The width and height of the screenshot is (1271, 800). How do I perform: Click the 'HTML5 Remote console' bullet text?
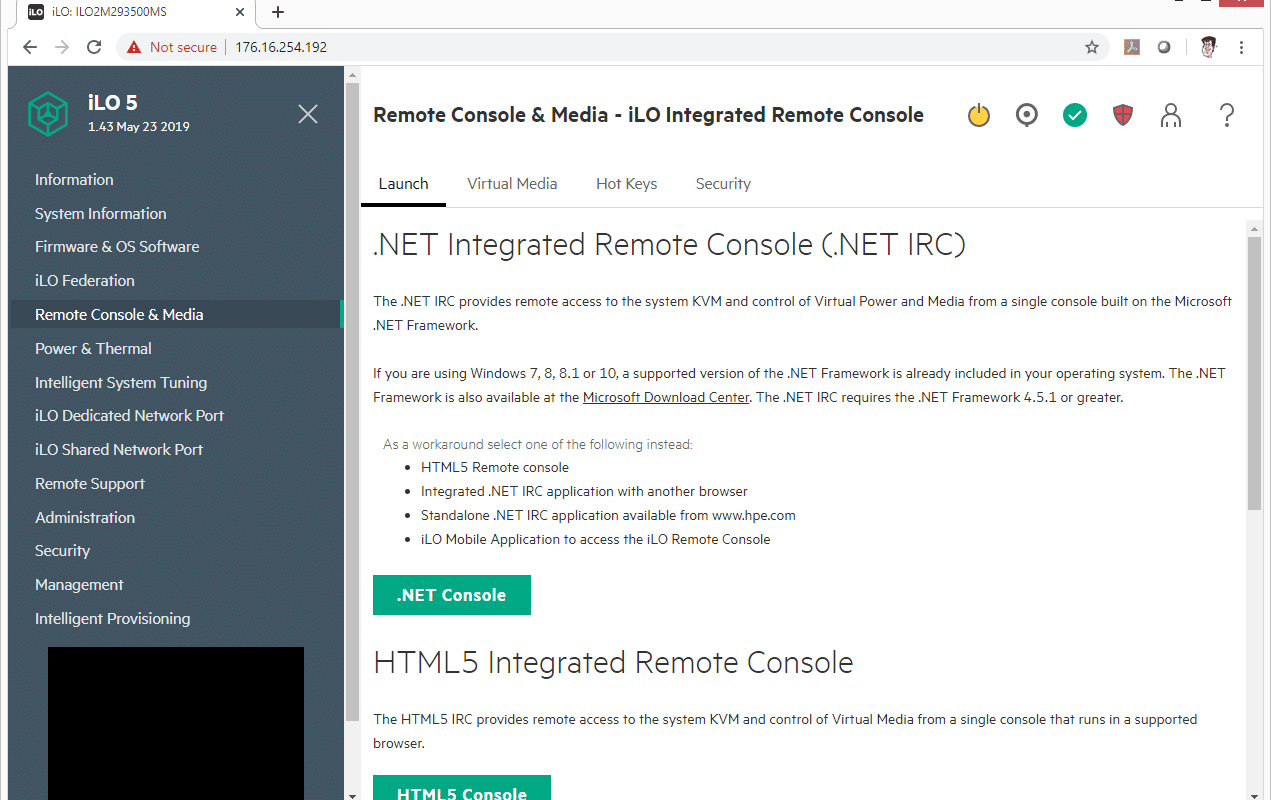coord(495,467)
